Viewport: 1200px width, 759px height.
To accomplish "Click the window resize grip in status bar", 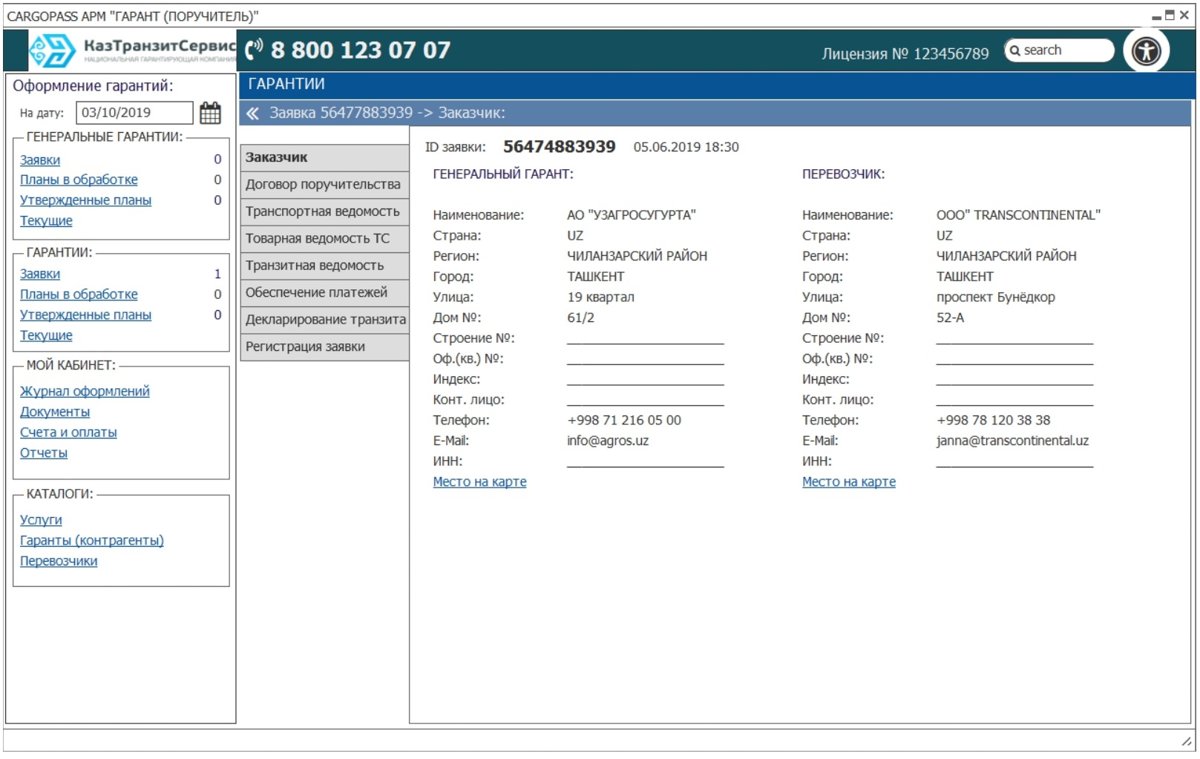I will click(1187, 741).
